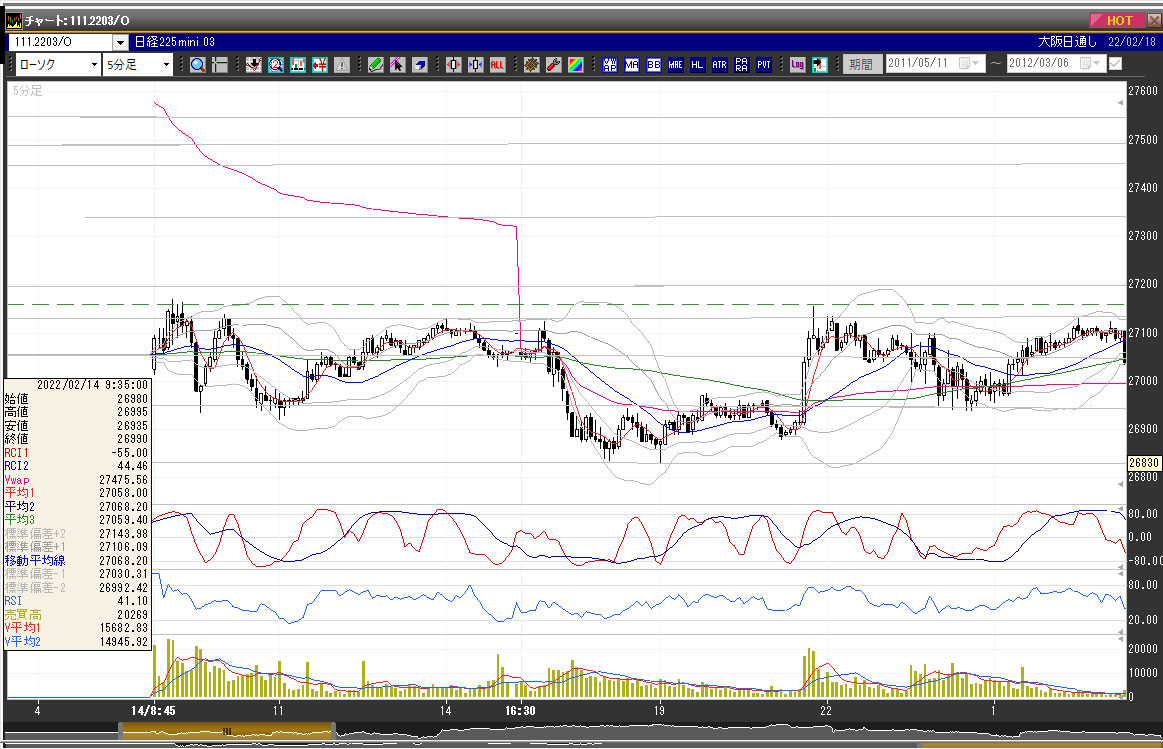
Task: Click the crosshair grid line icon
Action: pos(220,65)
